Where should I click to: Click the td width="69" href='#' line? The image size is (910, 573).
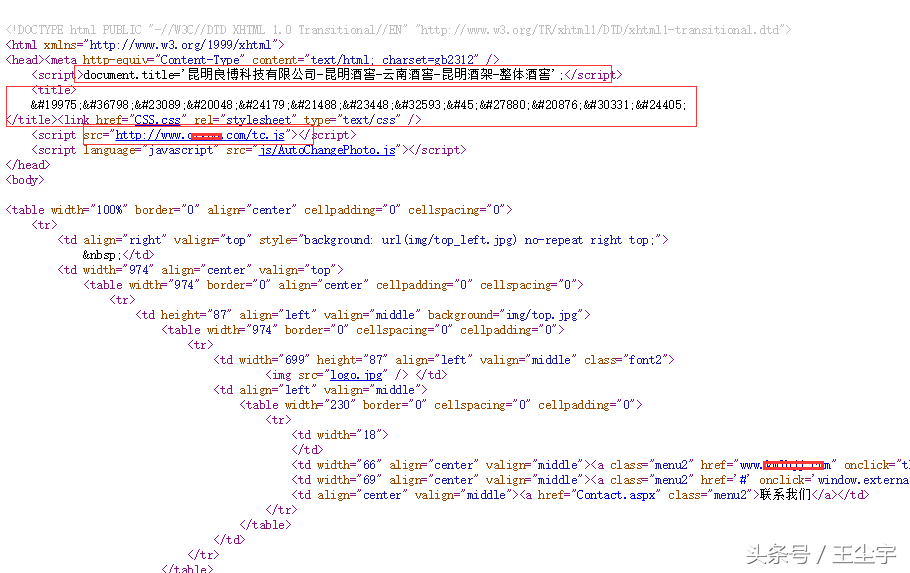coord(600,481)
